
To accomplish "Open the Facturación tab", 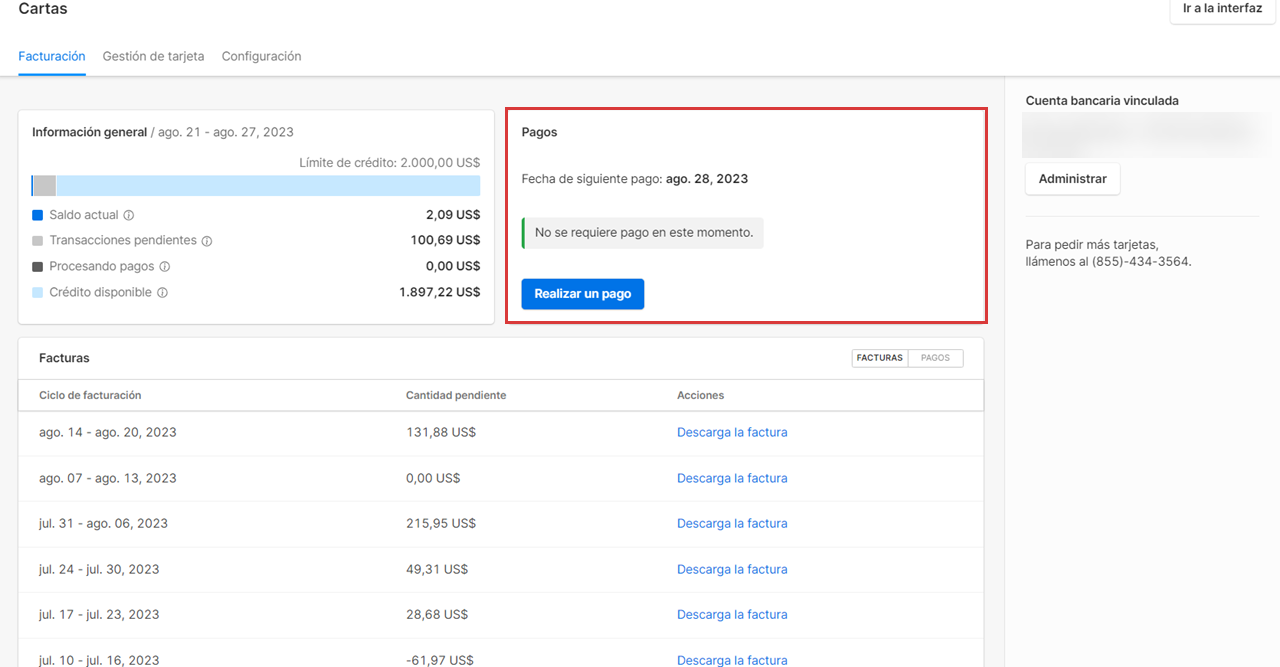I will pyautogui.click(x=52, y=57).
